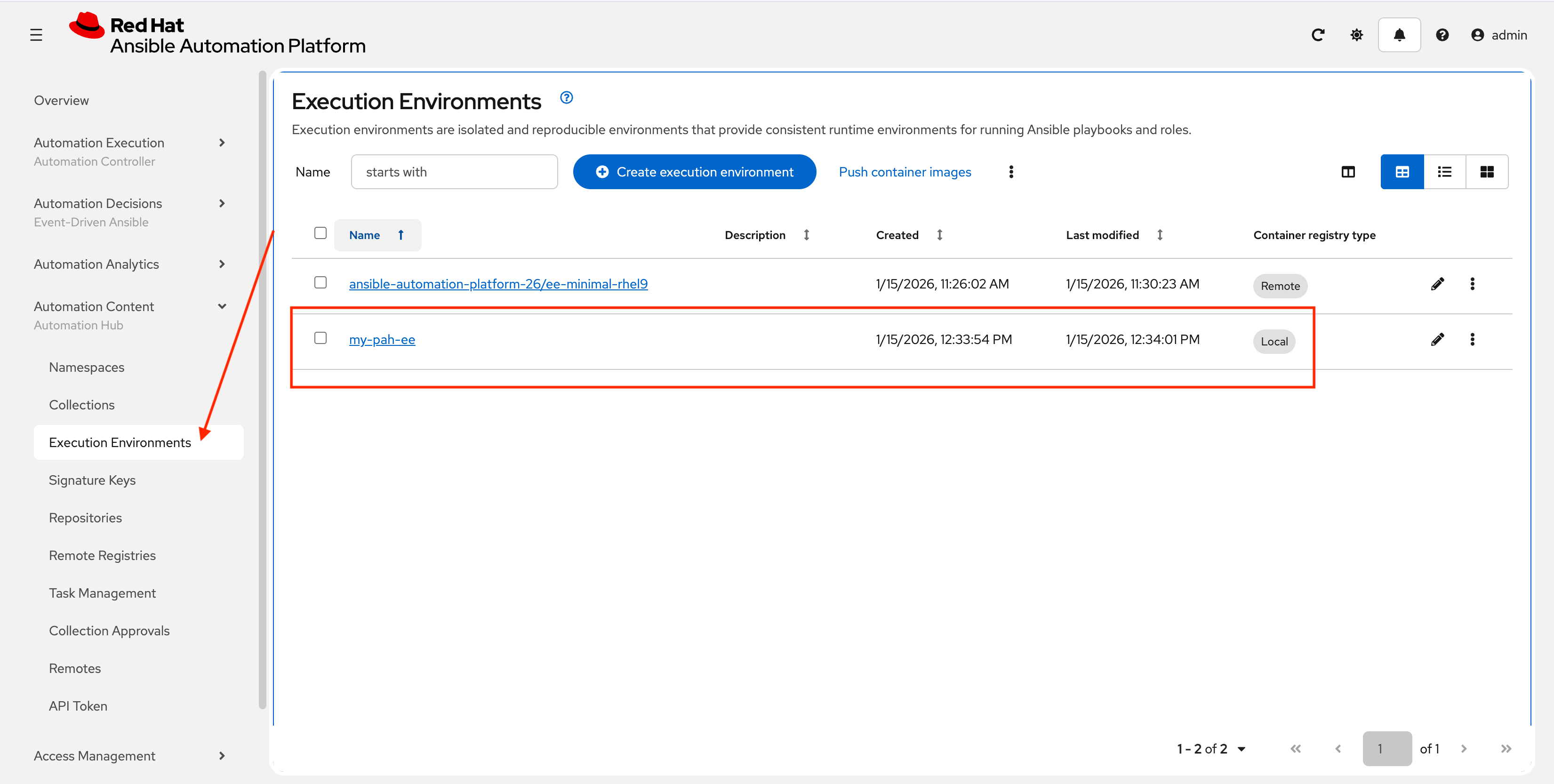
Task: Click the refresh icon in the header
Action: [x=1318, y=35]
